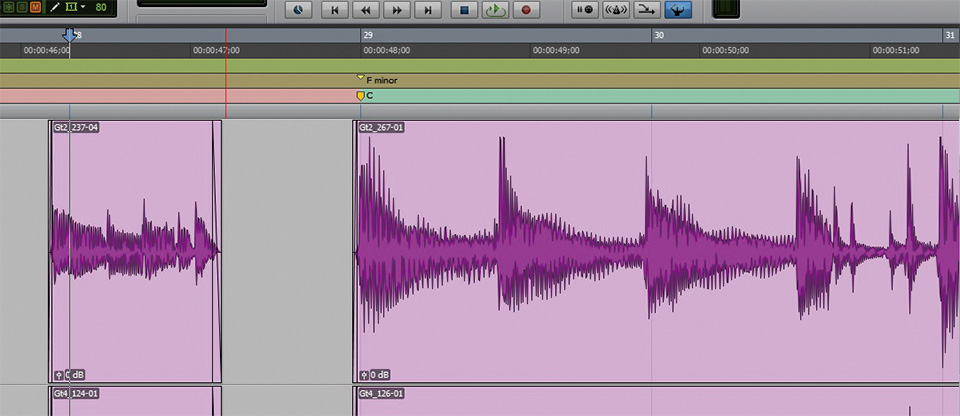
Task: Click the green loop Play button
Action: pyautogui.click(x=495, y=10)
